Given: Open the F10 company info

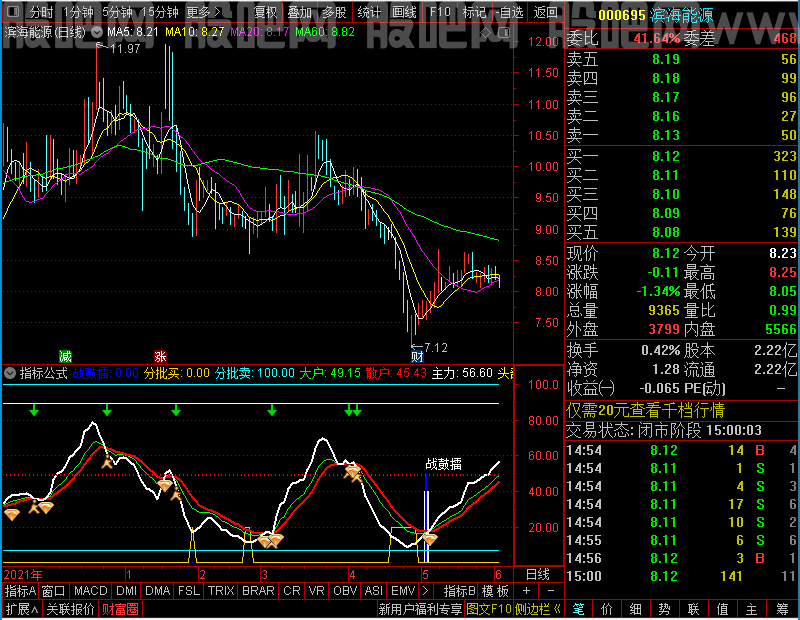Looking at the screenshot, I should 440,12.
